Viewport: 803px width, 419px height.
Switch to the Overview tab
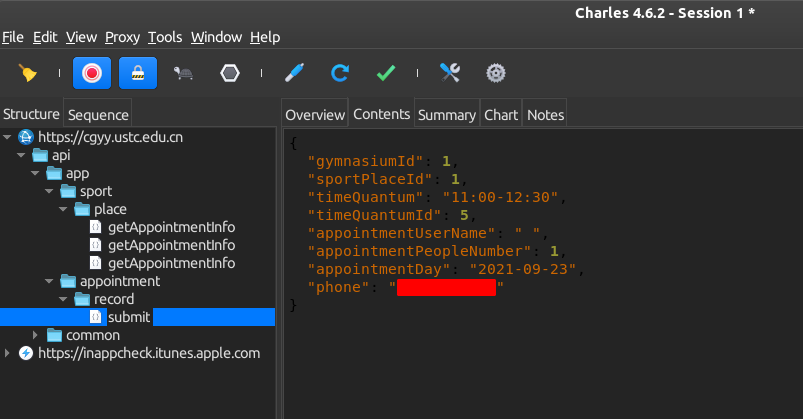[x=315, y=115]
